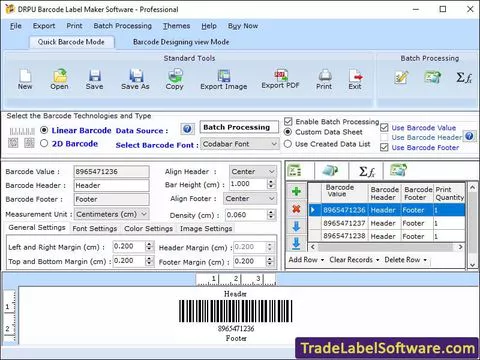The image size is (480, 360).
Task: Click the sheet pages icon above data grid
Action: 330,171
